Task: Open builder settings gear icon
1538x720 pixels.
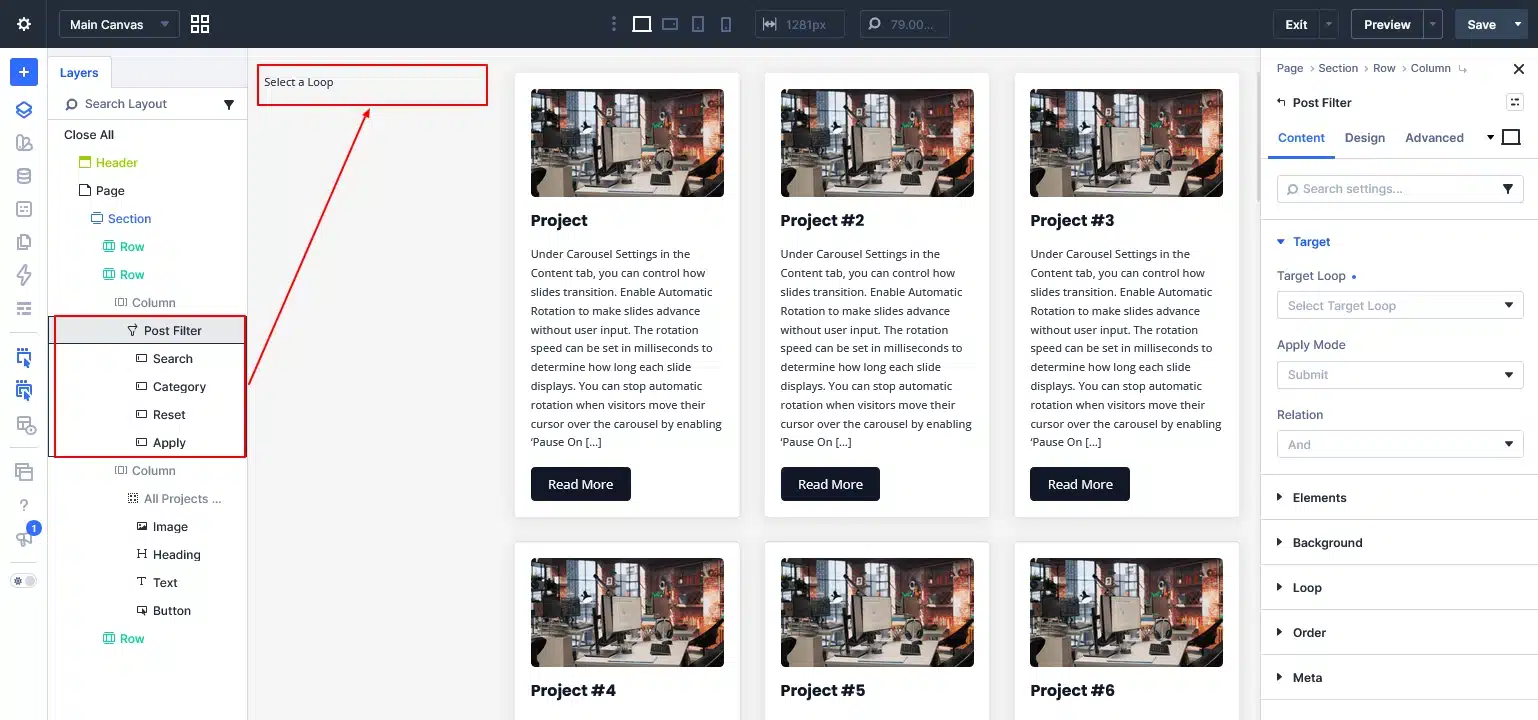Action: (24, 24)
